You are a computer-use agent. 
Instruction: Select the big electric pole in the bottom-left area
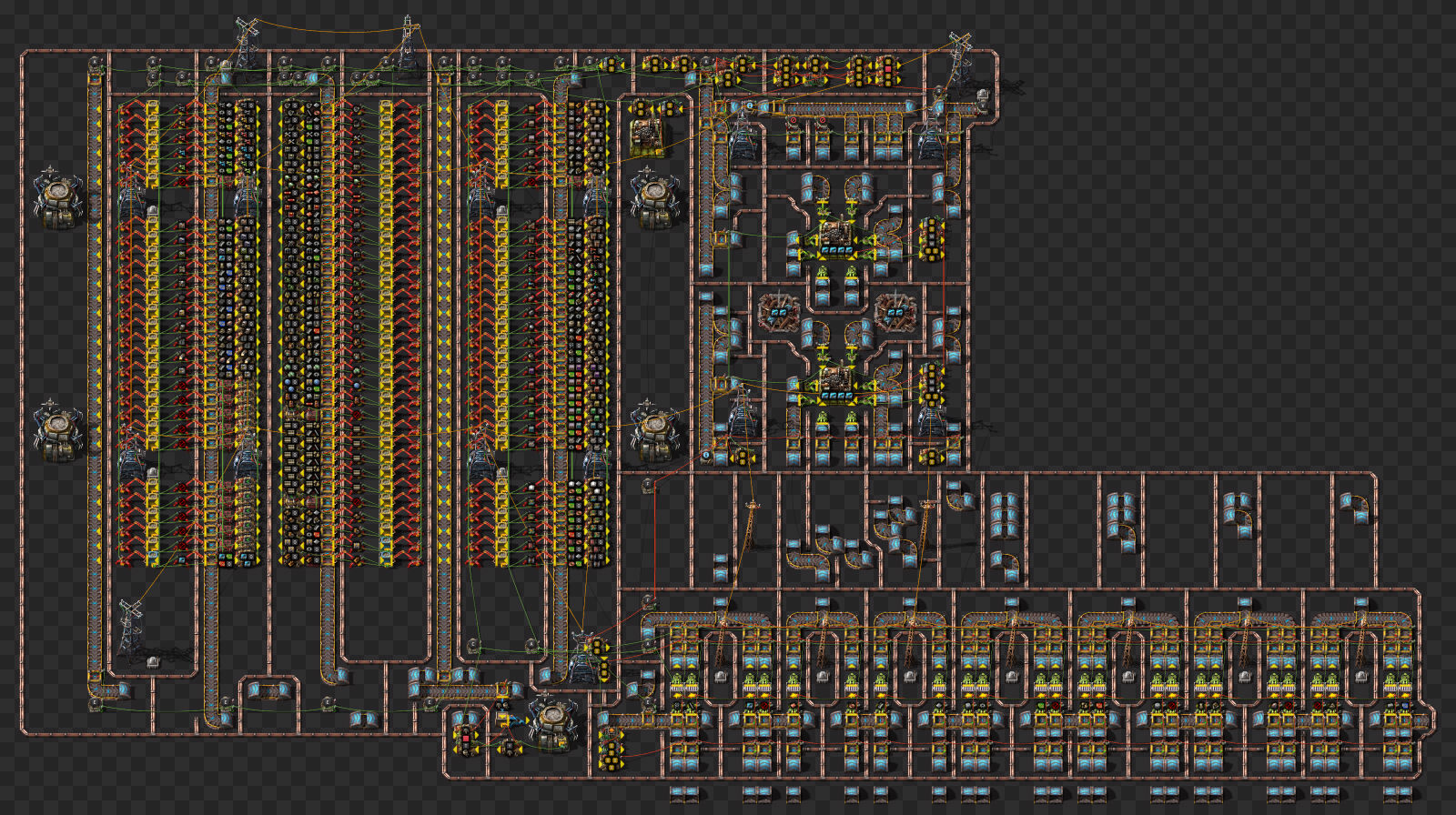[x=131, y=628]
